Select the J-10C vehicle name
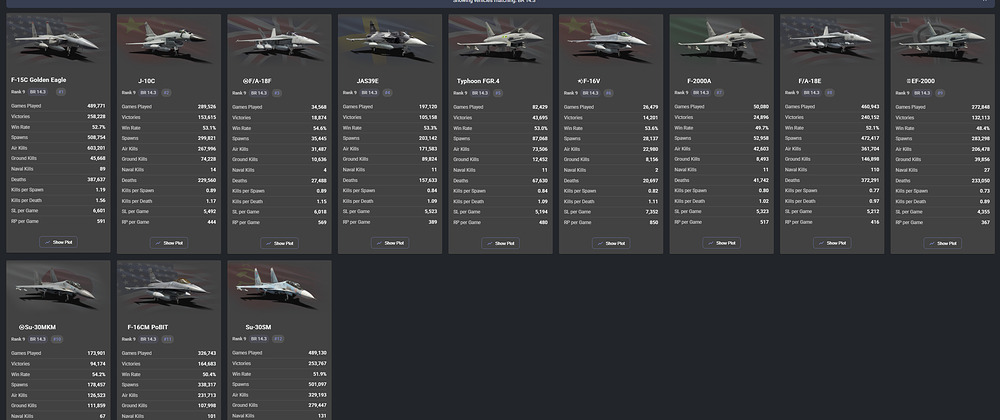Viewport: 1000px width, 420px height. 147,81
